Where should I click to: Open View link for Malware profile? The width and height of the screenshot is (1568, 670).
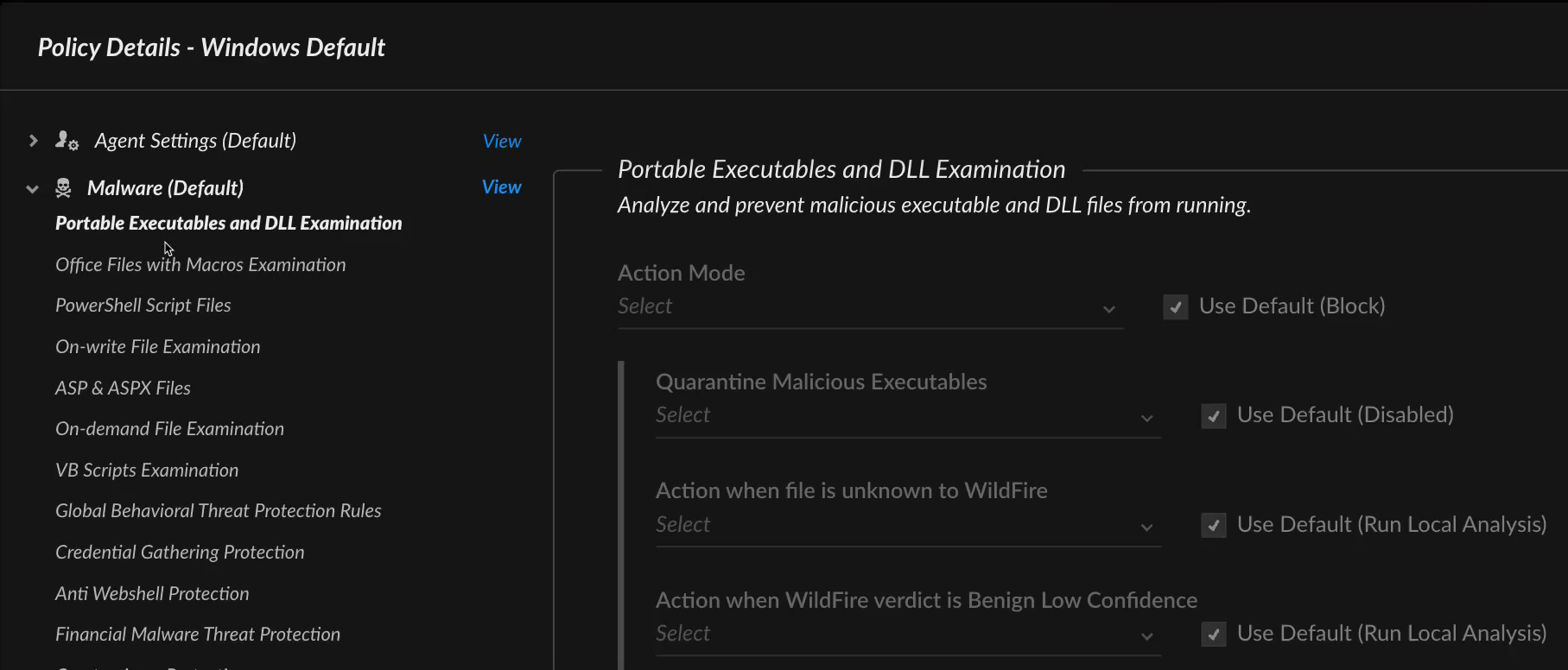[501, 187]
